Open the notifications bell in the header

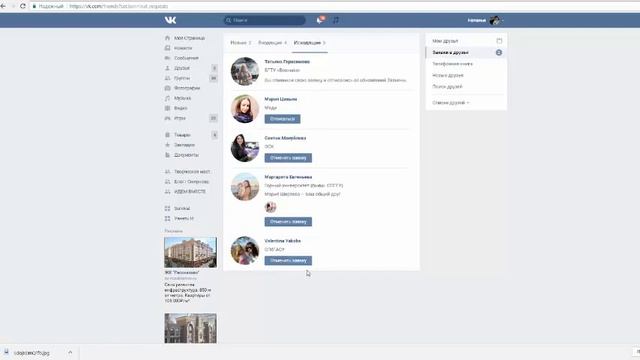coord(320,20)
